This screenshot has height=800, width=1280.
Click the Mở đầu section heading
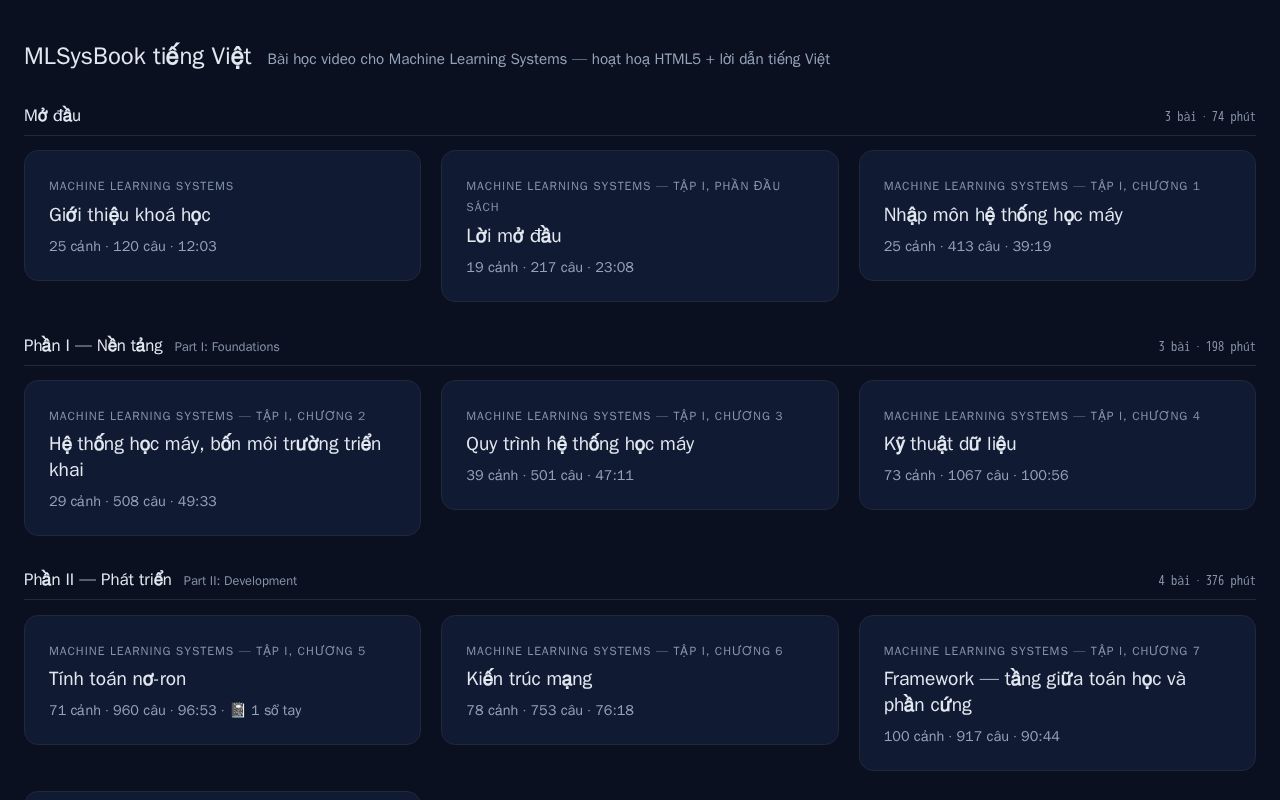pyautogui.click(x=52, y=116)
